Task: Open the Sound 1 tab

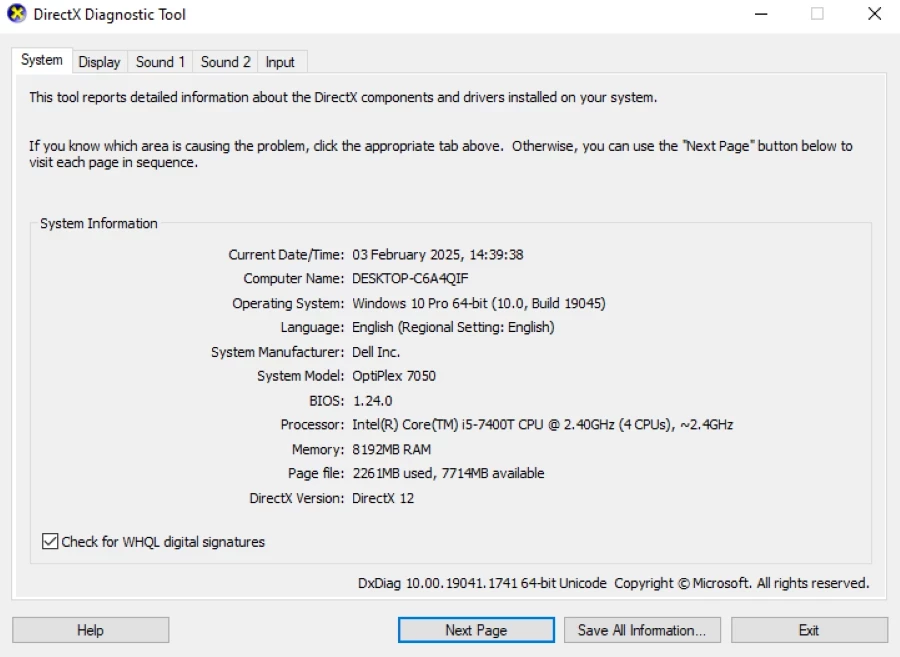Action: (x=160, y=61)
